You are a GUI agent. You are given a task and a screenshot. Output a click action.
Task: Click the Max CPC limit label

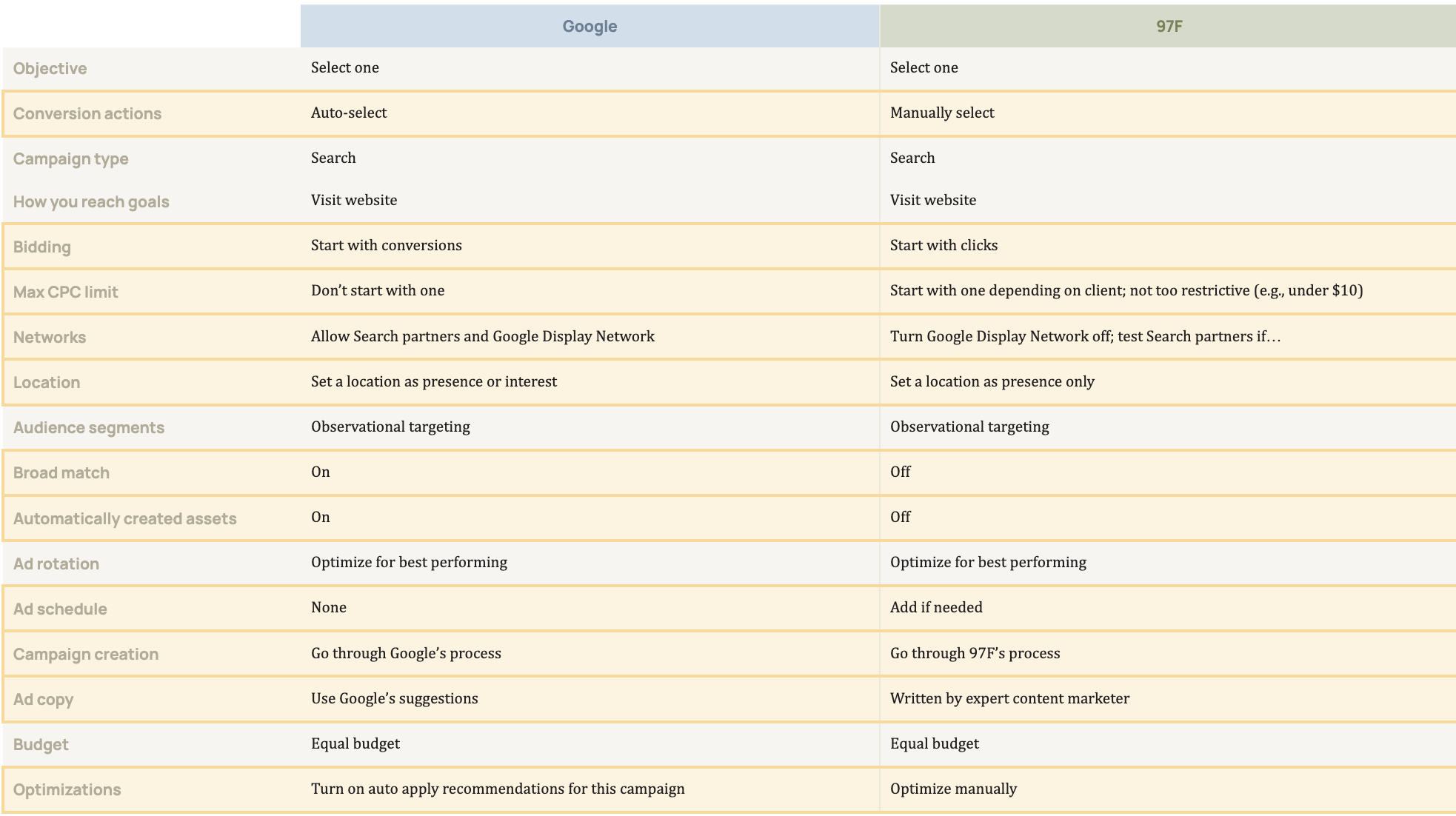click(x=65, y=292)
